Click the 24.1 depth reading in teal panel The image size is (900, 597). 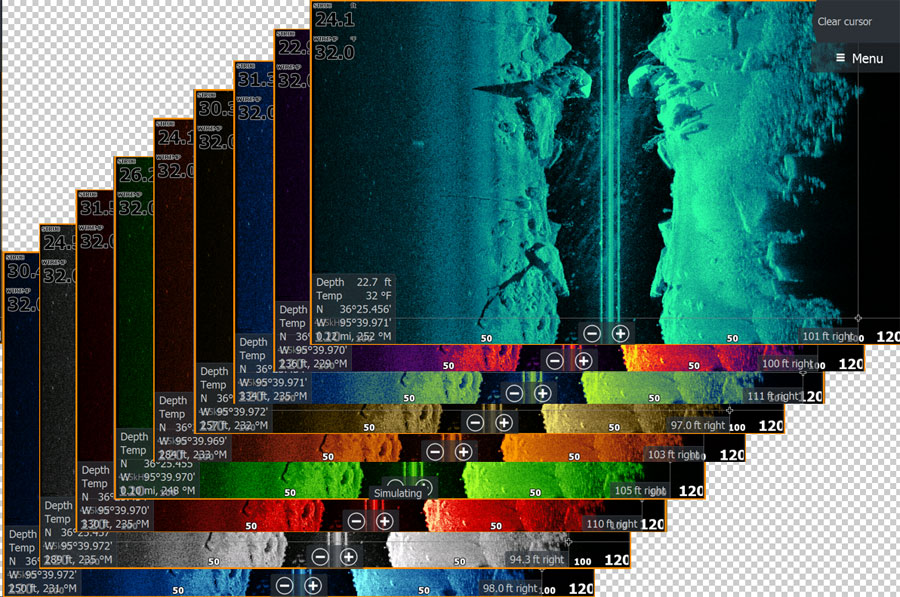[331, 20]
